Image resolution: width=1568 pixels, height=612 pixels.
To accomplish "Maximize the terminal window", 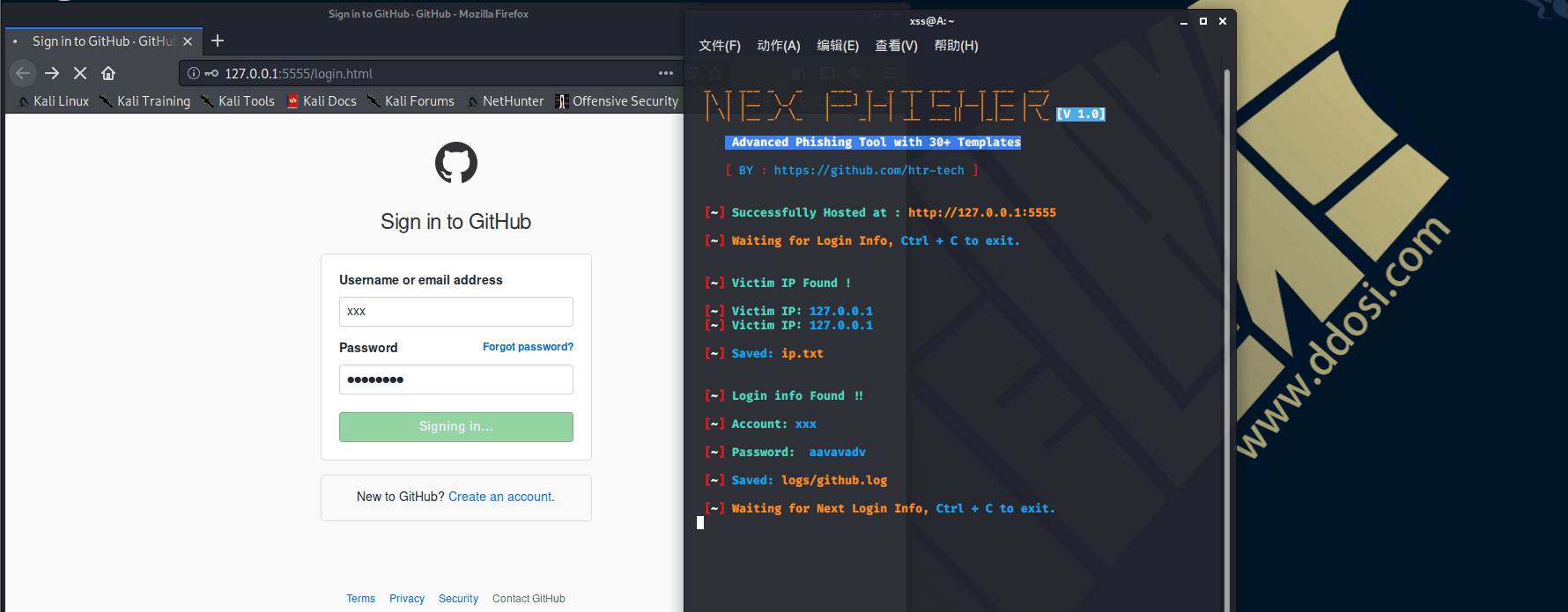I will (1203, 21).
